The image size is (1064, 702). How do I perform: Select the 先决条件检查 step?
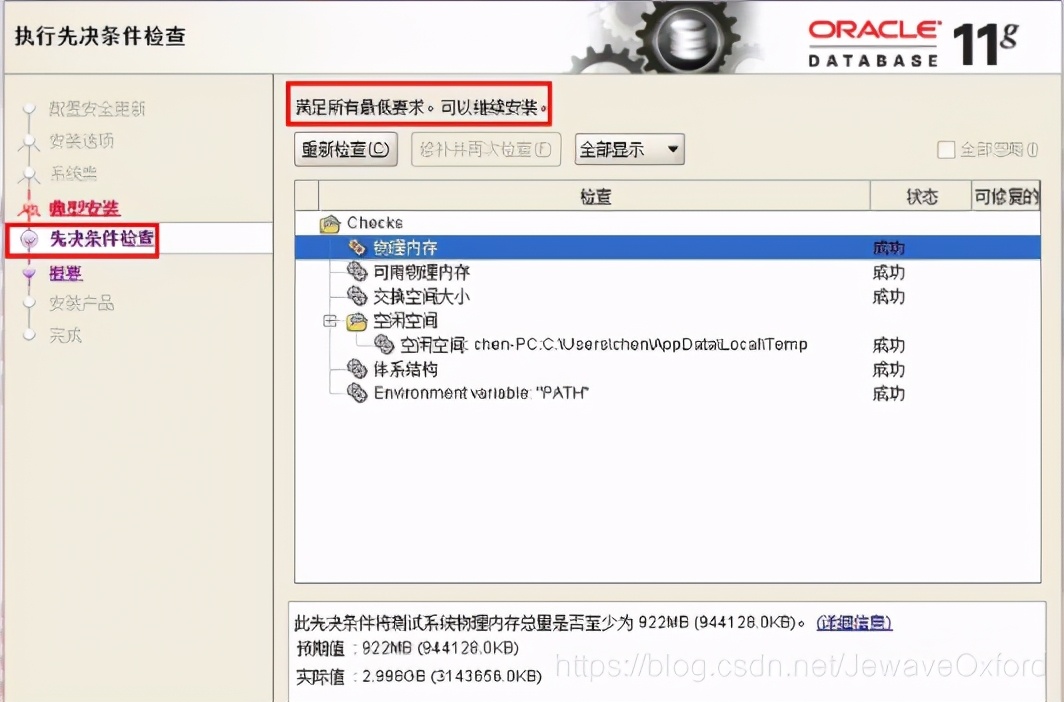[102, 239]
